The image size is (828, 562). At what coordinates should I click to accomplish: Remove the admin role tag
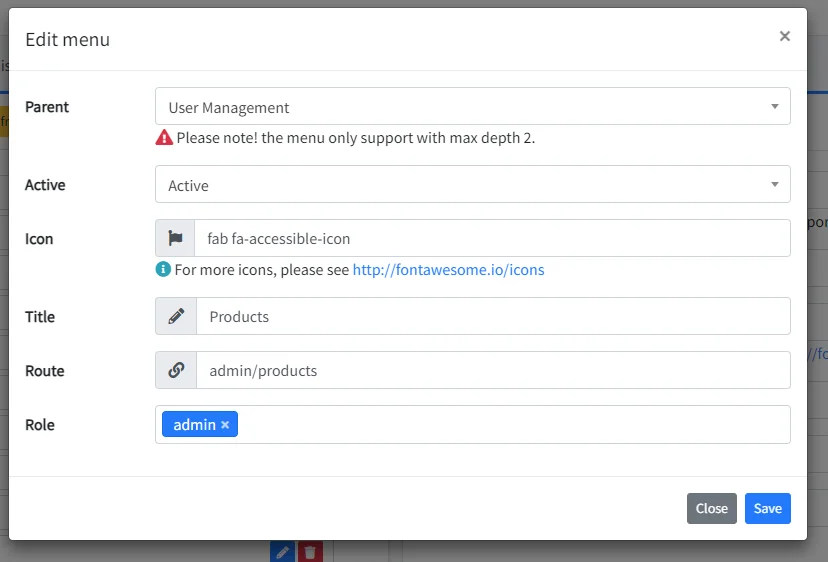pos(225,425)
